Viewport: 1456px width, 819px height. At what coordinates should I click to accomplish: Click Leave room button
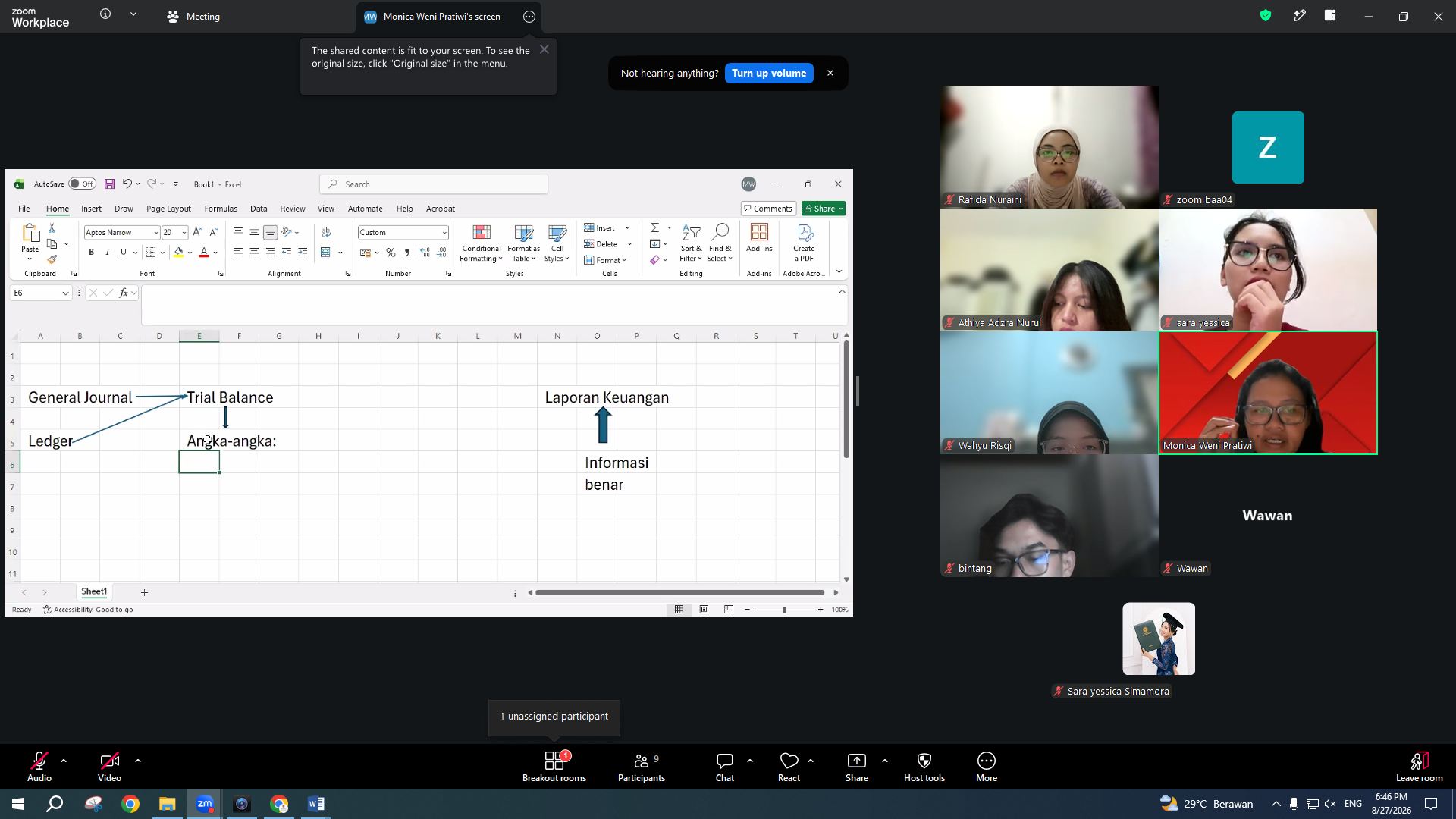(1420, 766)
